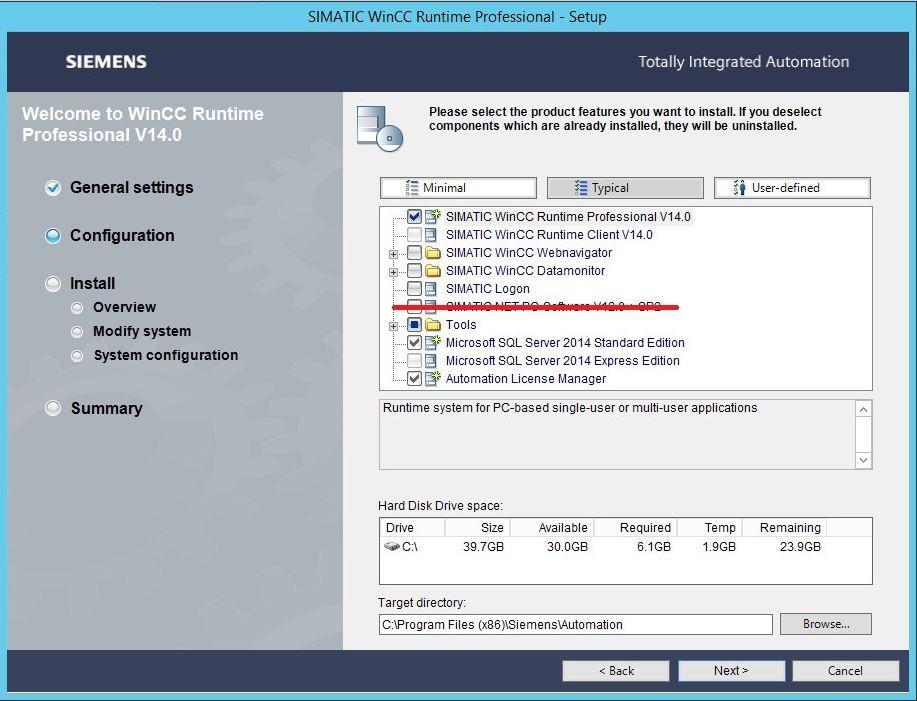Cancel the setup

846,671
